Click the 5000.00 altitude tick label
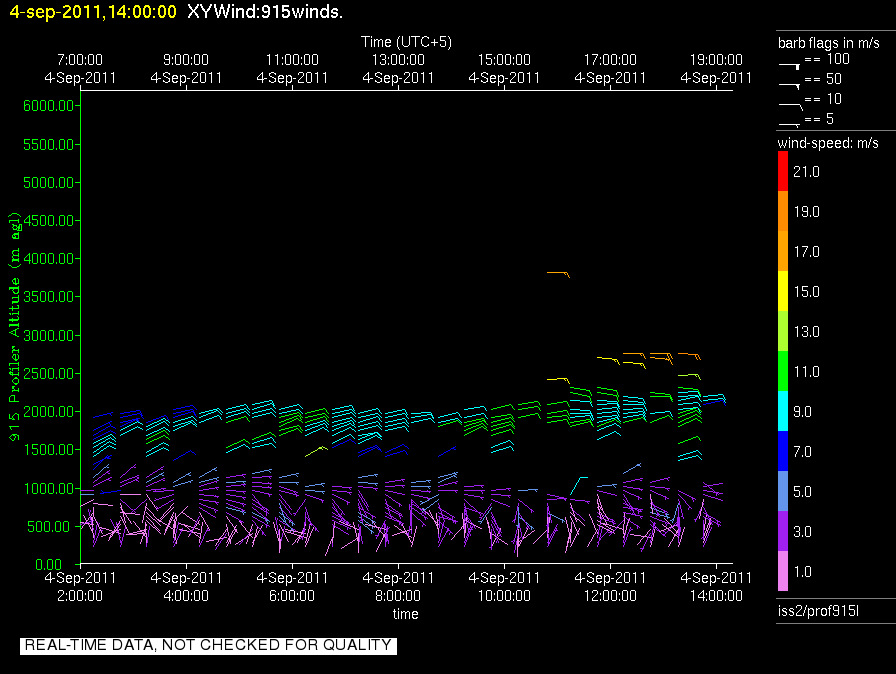 [x=48, y=183]
